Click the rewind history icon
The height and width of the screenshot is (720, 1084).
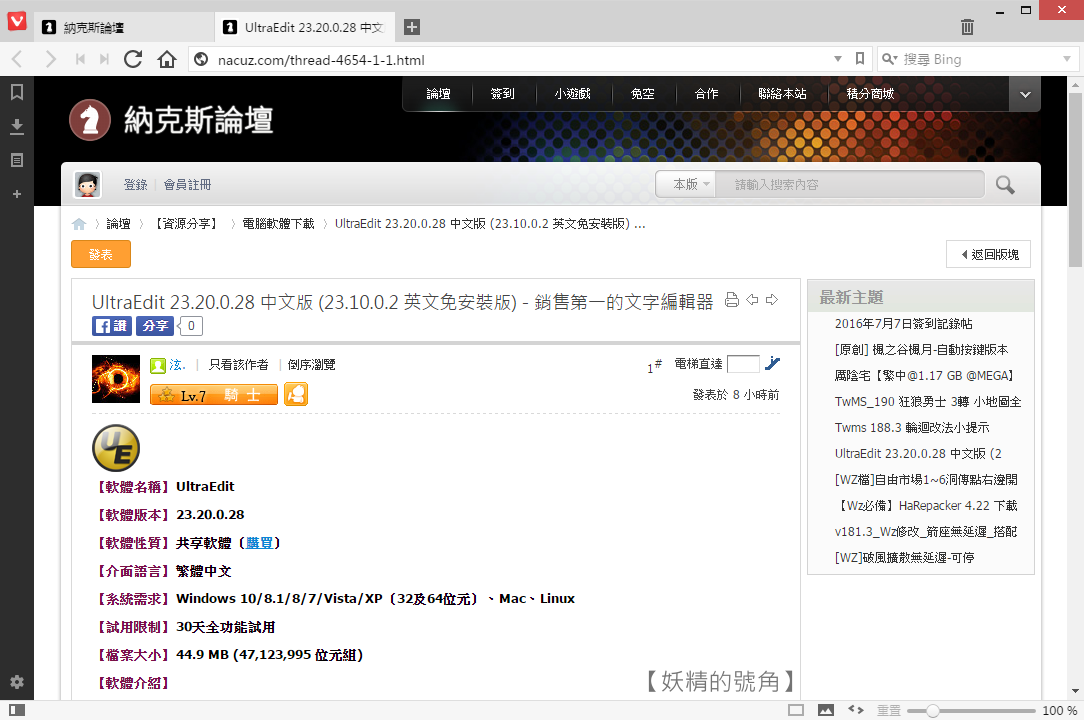[80, 59]
